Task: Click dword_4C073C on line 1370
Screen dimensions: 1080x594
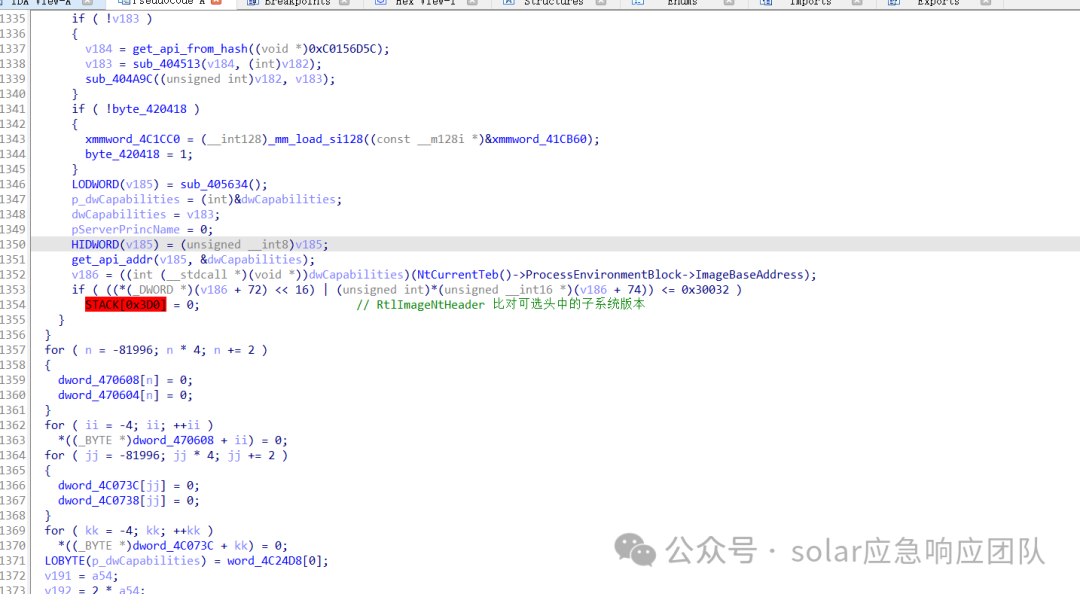Action: point(173,546)
